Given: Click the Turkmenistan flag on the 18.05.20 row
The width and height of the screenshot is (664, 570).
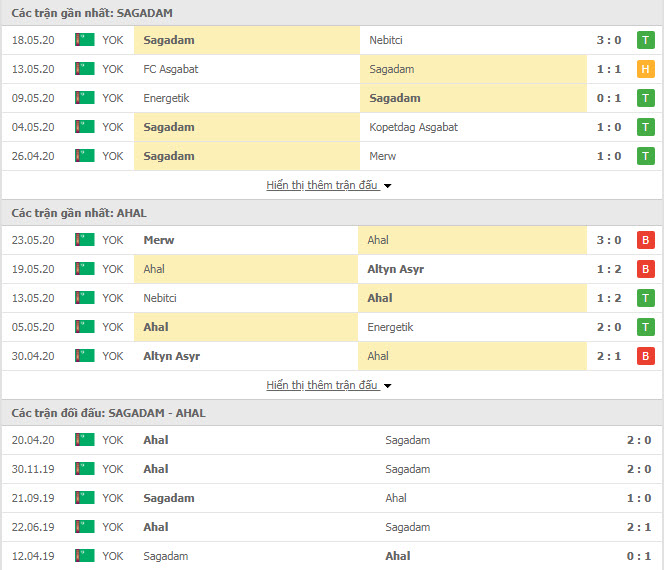Looking at the screenshot, I should pyautogui.click(x=85, y=40).
